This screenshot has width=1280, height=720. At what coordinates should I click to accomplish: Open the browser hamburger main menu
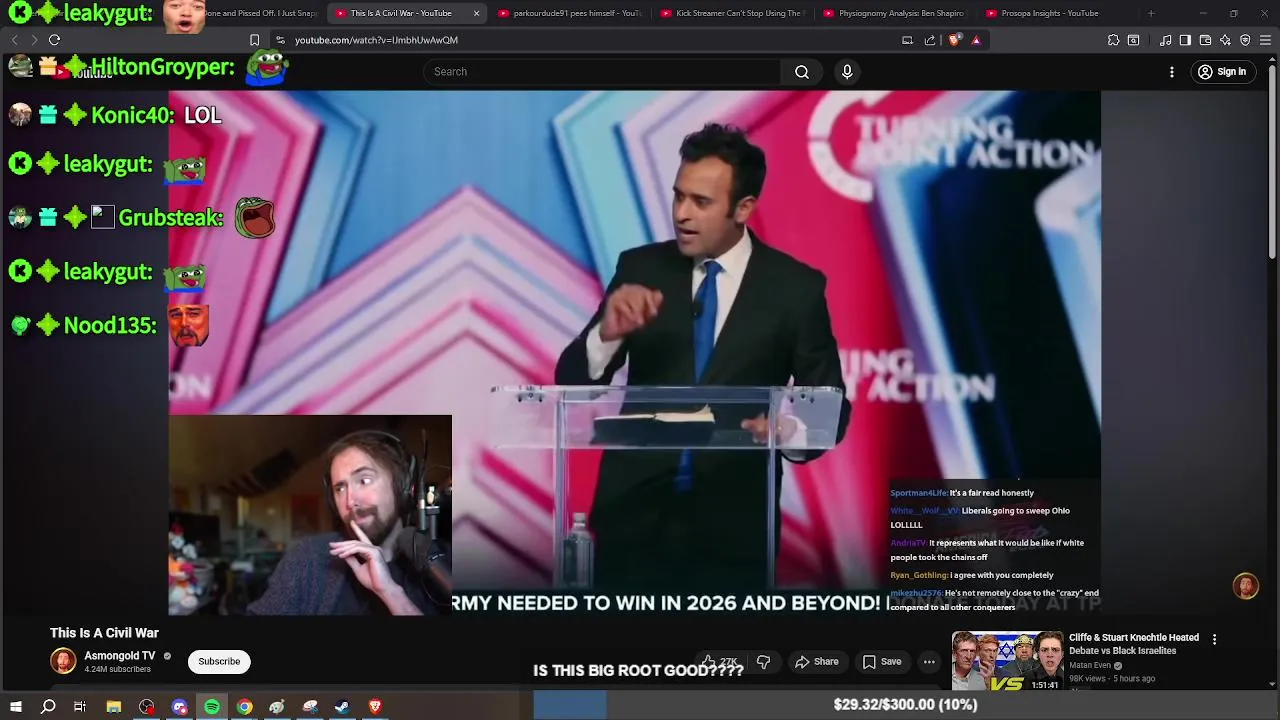1265,40
